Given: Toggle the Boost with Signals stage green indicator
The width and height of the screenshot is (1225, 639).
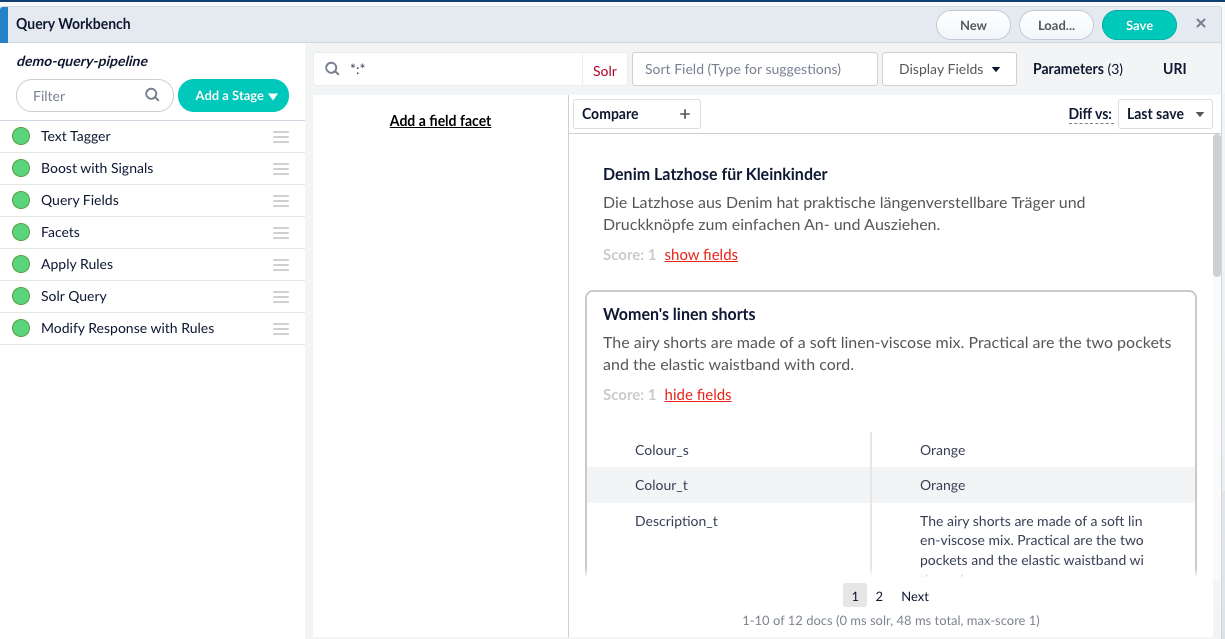Looking at the screenshot, I should pyautogui.click(x=21, y=169).
